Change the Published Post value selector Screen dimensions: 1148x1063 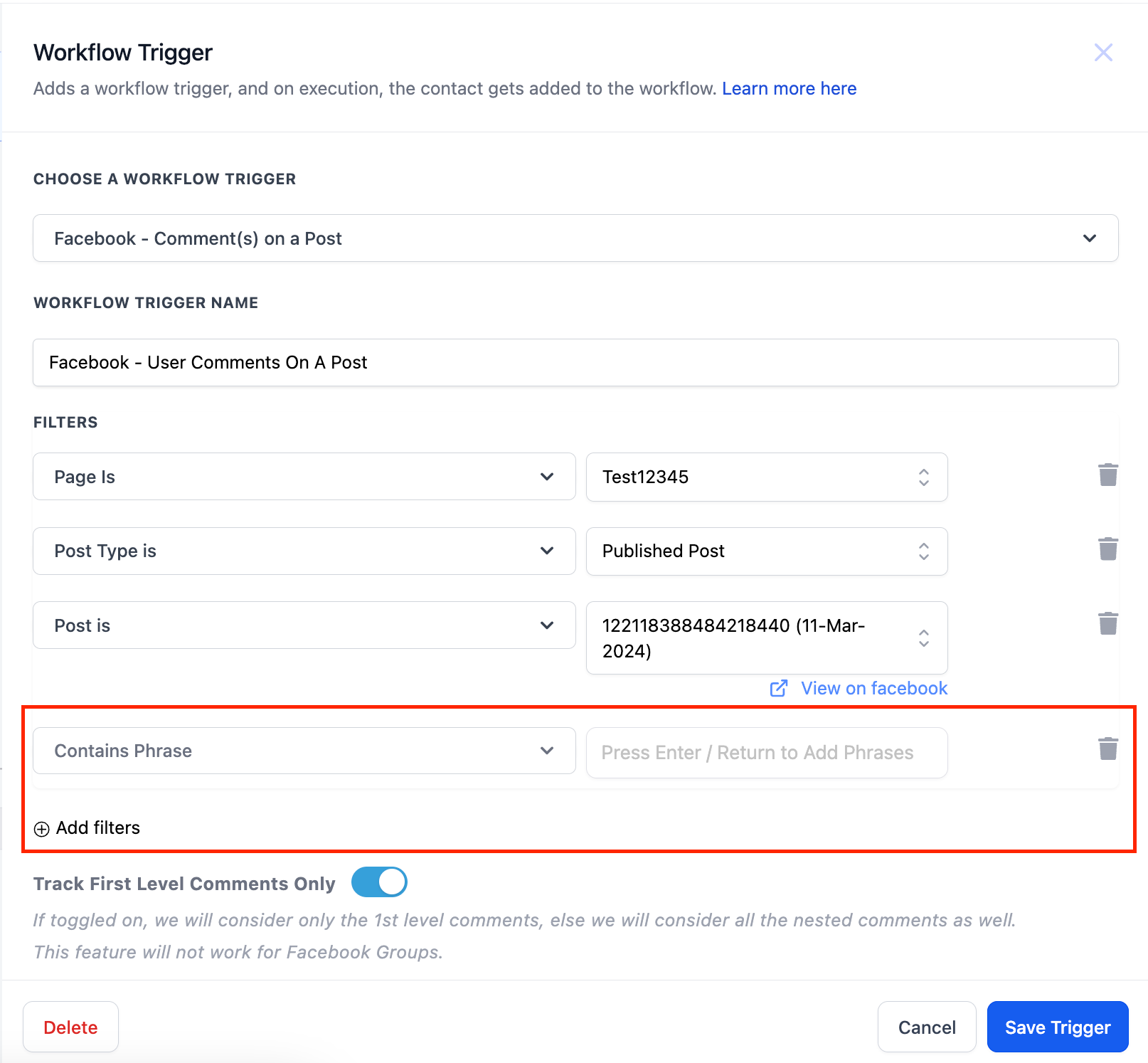[x=766, y=551]
